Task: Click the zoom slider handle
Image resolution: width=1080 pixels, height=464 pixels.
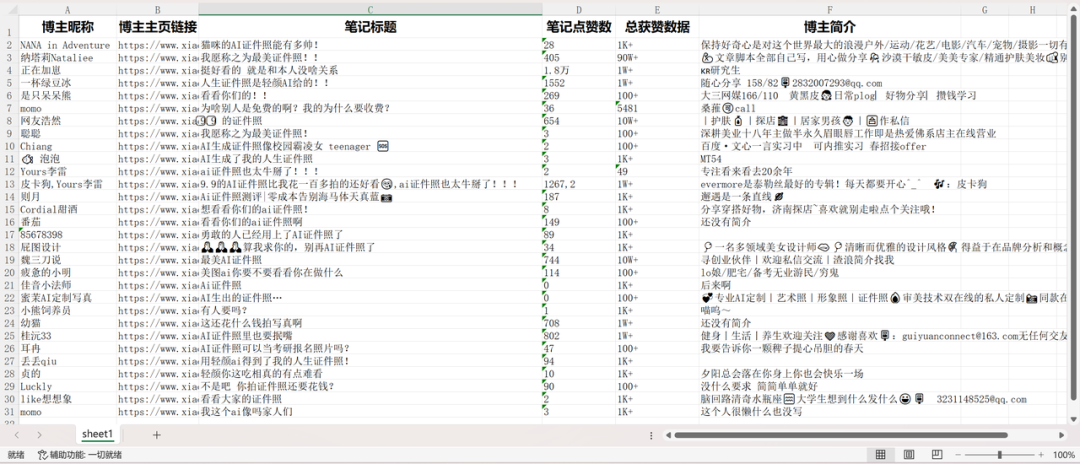Action: (x=999, y=455)
